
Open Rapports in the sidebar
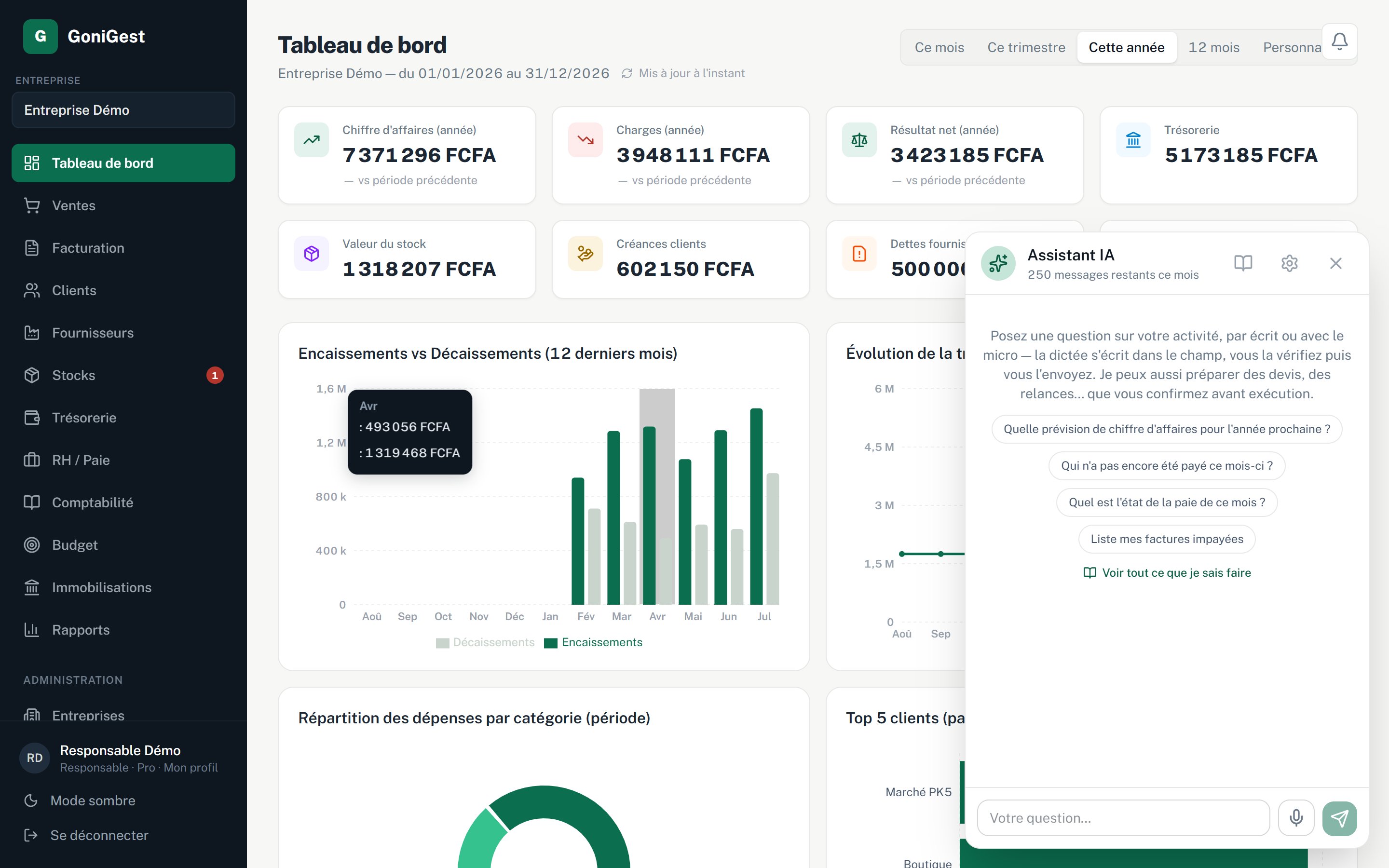123,630
